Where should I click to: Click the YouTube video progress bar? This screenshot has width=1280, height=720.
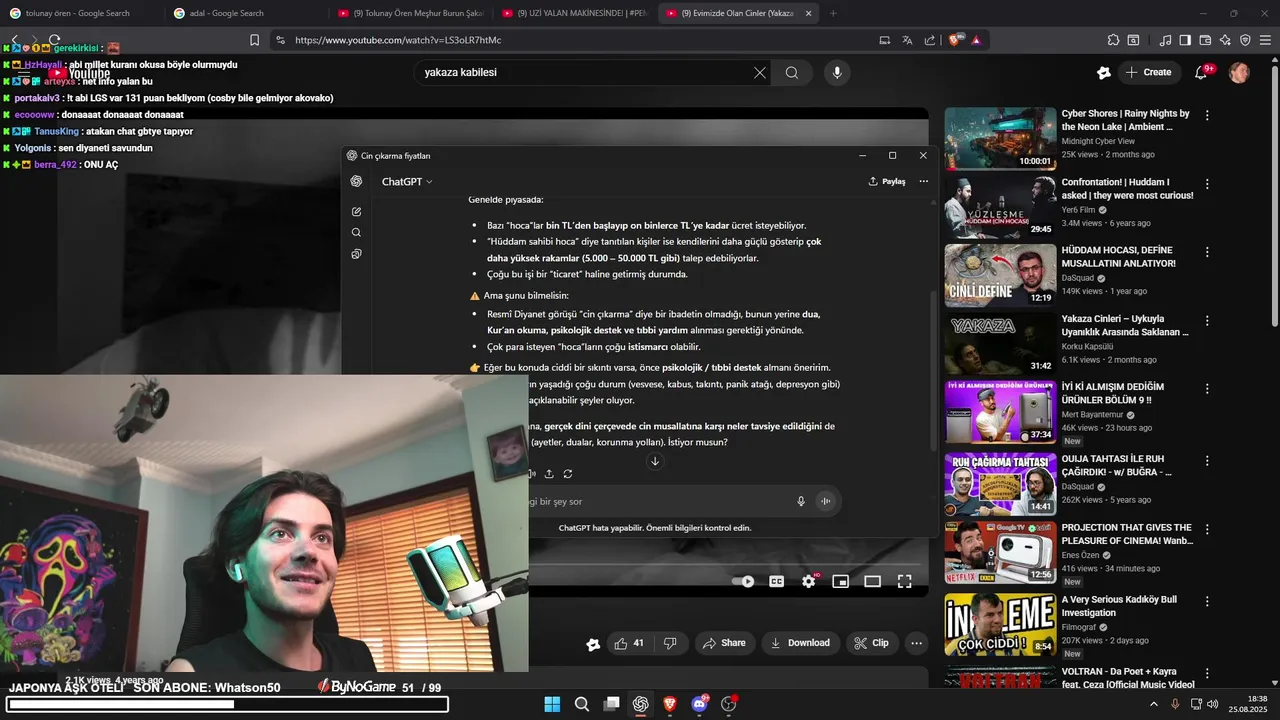tap(728, 566)
